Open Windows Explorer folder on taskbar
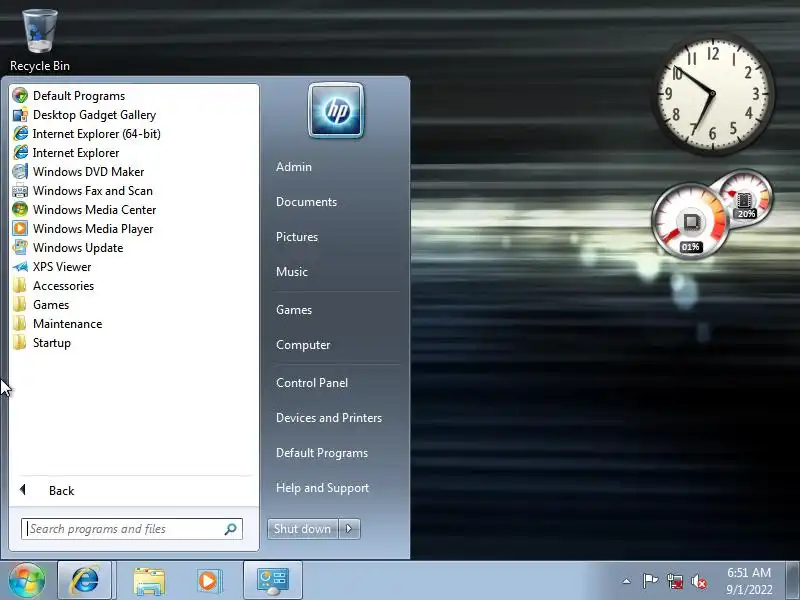 pos(148,580)
